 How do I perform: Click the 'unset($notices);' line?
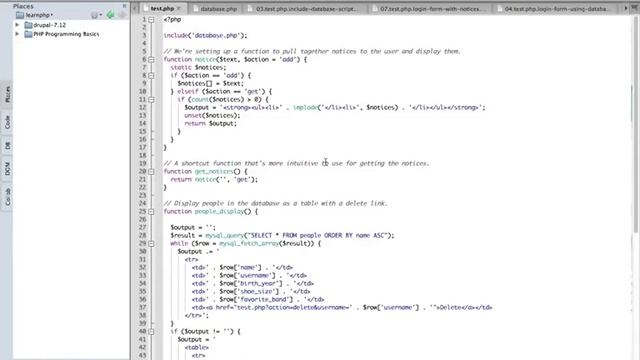click(x=212, y=116)
